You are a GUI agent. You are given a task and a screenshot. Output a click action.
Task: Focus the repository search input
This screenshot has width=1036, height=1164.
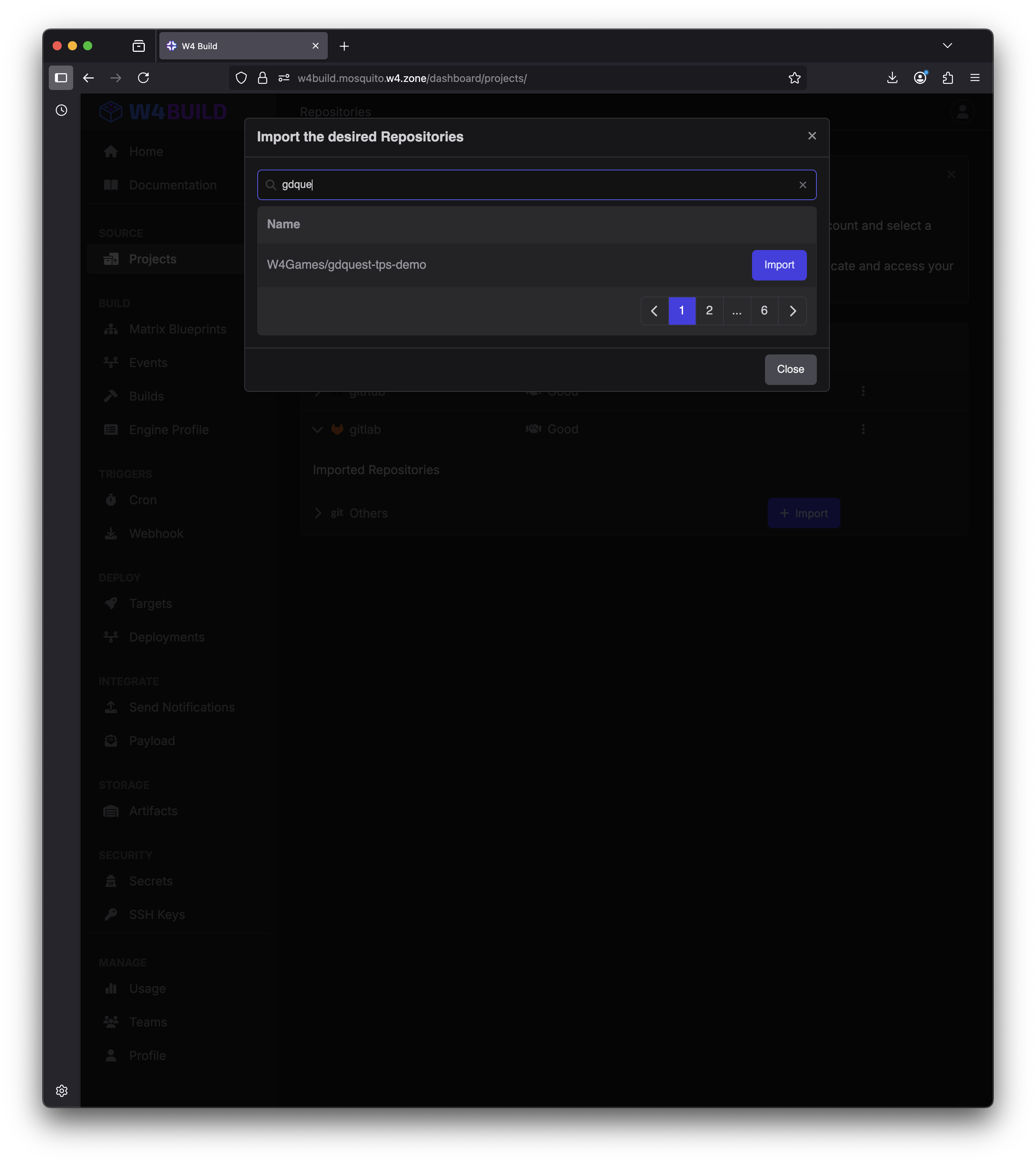tap(537, 184)
